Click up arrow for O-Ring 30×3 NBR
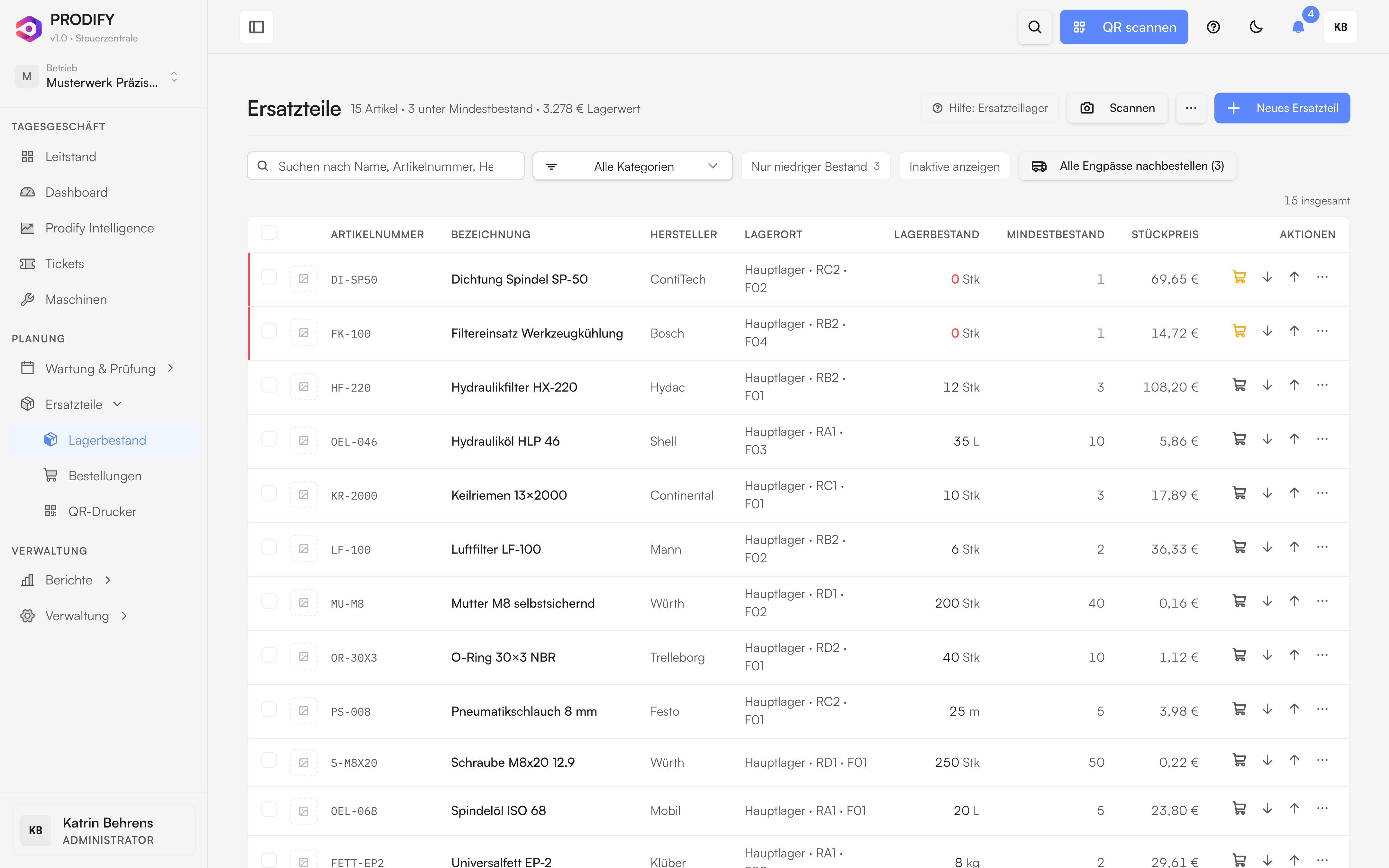1389x868 pixels. click(1294, 655)
